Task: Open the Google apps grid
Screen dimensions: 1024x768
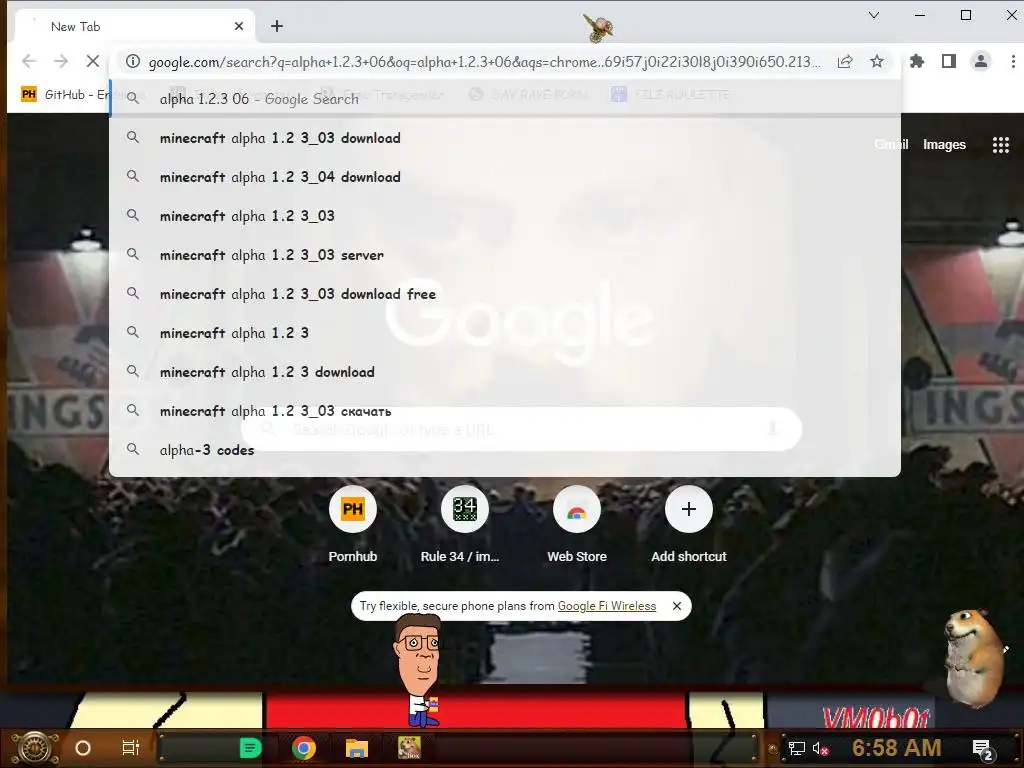Action: click(x=1000, y=145)
